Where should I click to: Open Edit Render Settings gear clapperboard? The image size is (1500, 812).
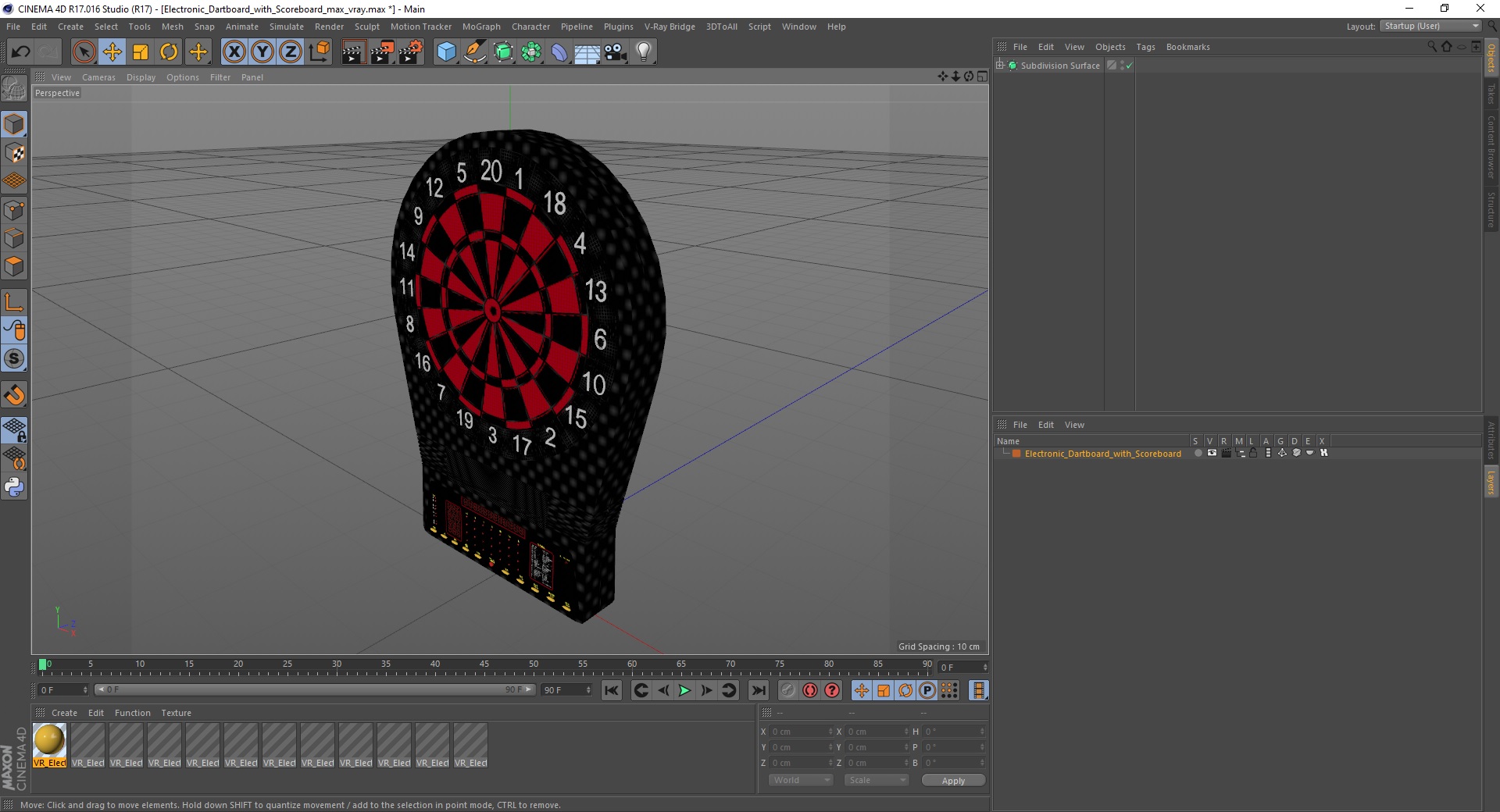point(411,52)
